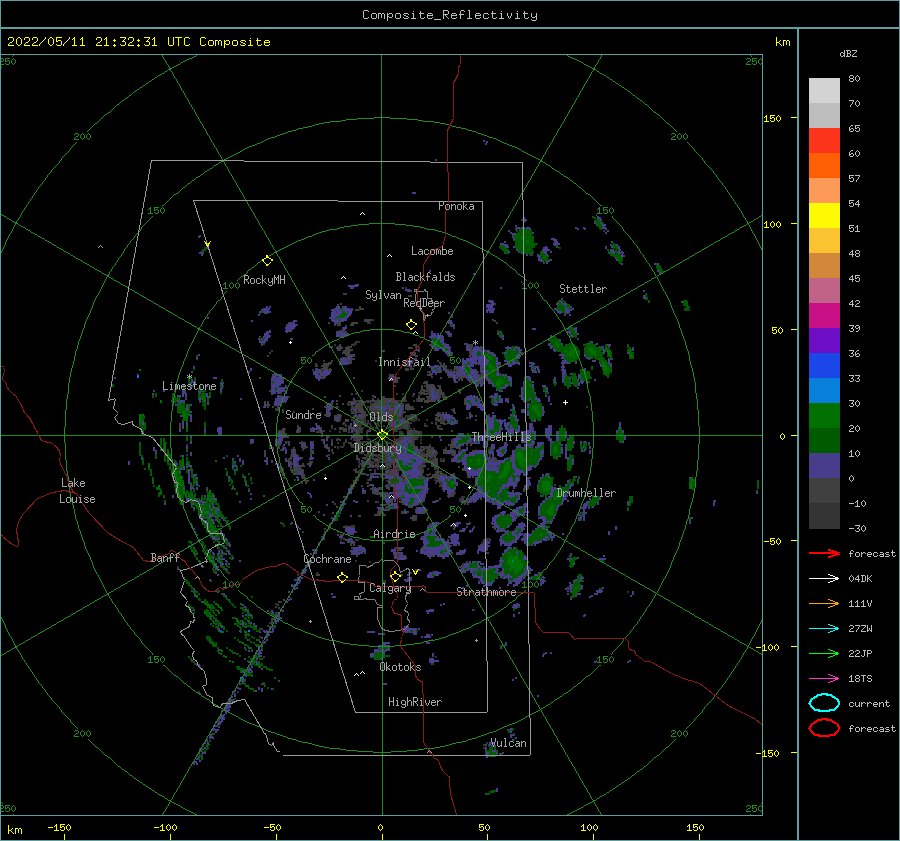Click the yellow diamond marker below RedDeer

411,324
